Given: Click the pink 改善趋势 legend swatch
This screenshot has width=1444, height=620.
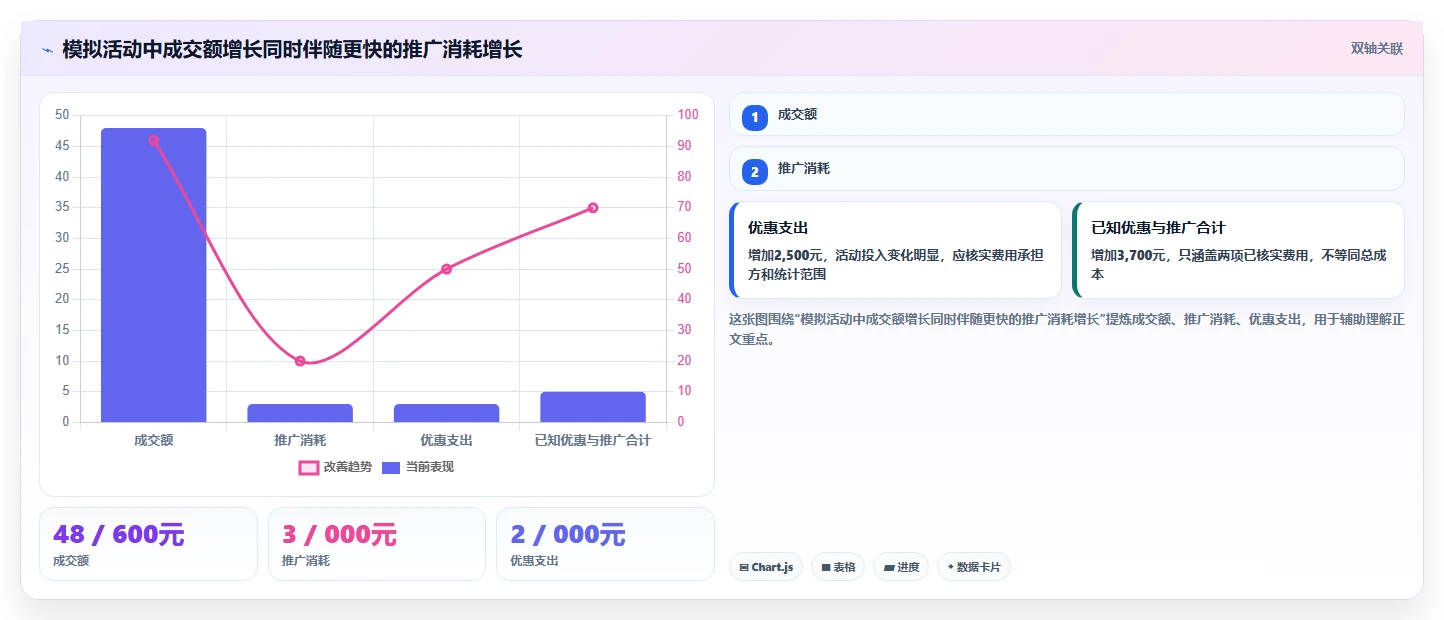Looking at the screenshot, I should (309, 467).
